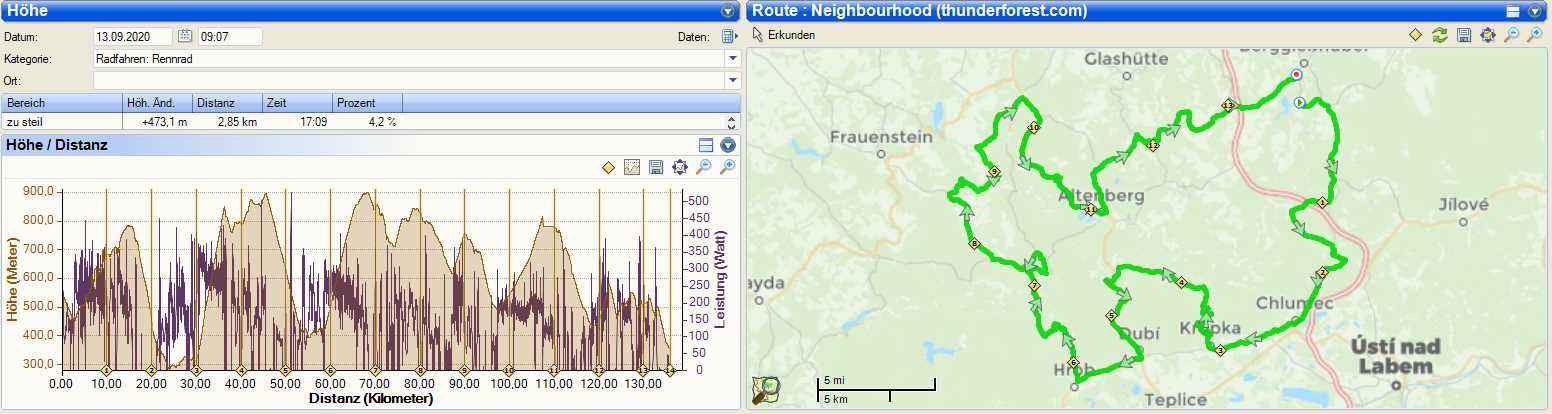Zoom in the elevation chart
This screenshot has height=414, width=1552.
(727, 167)
